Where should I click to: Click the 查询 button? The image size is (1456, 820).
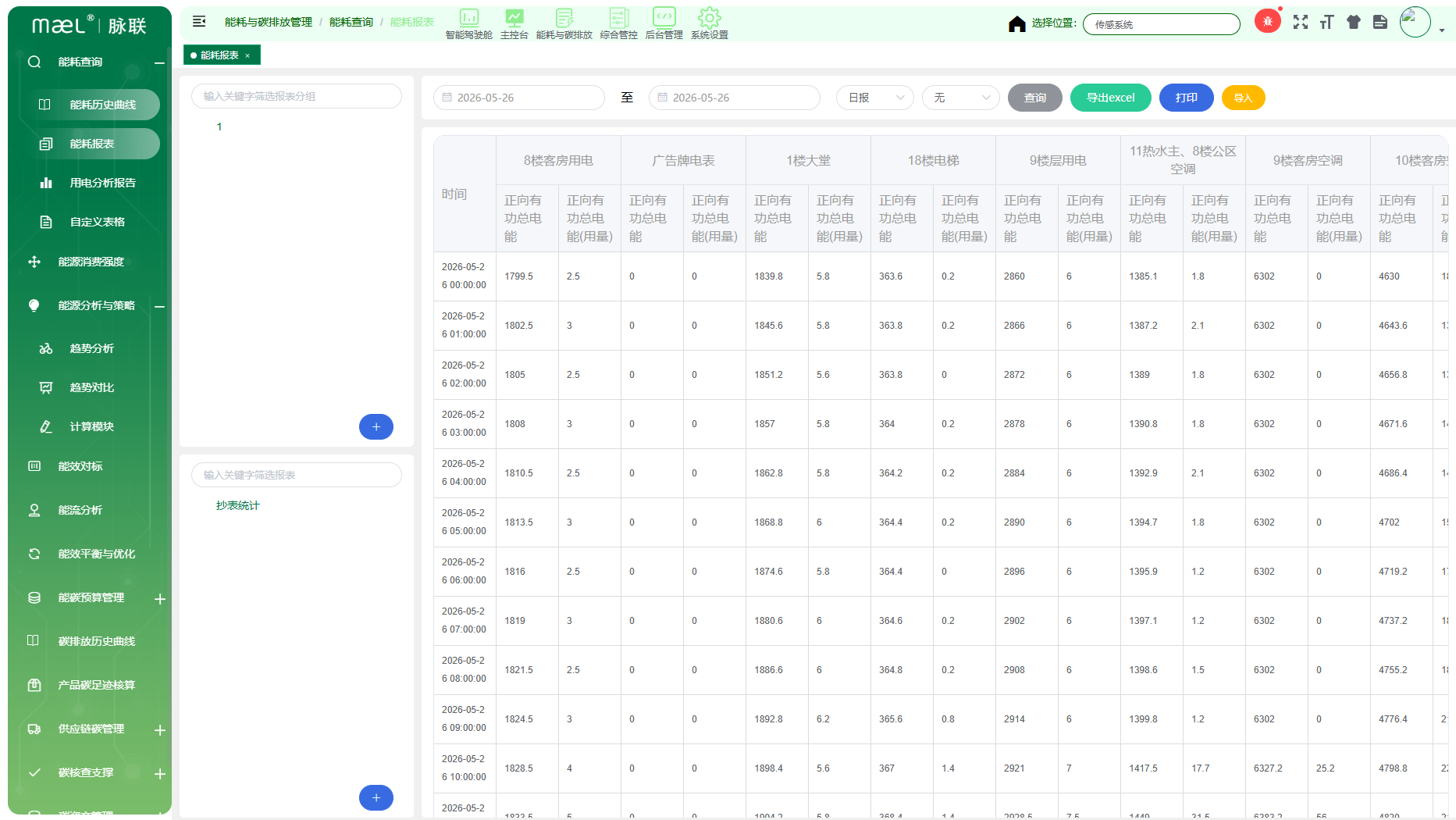(x=1035, y=98)
